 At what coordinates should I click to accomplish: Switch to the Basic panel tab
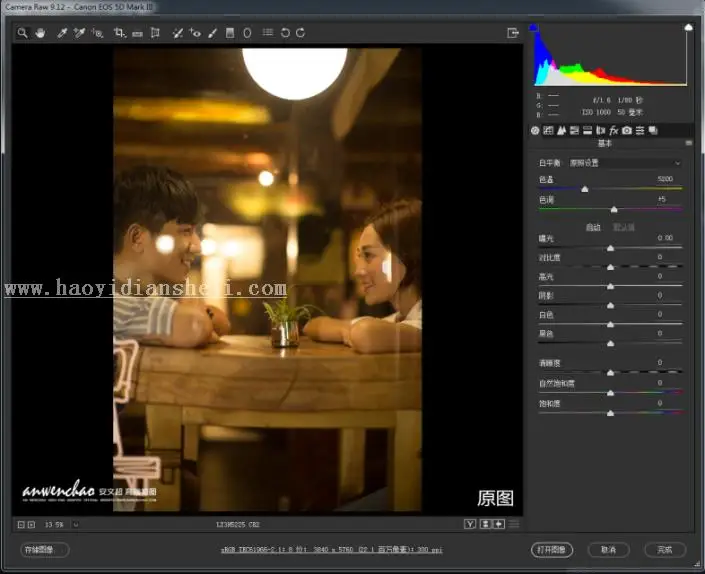point(535,130)
